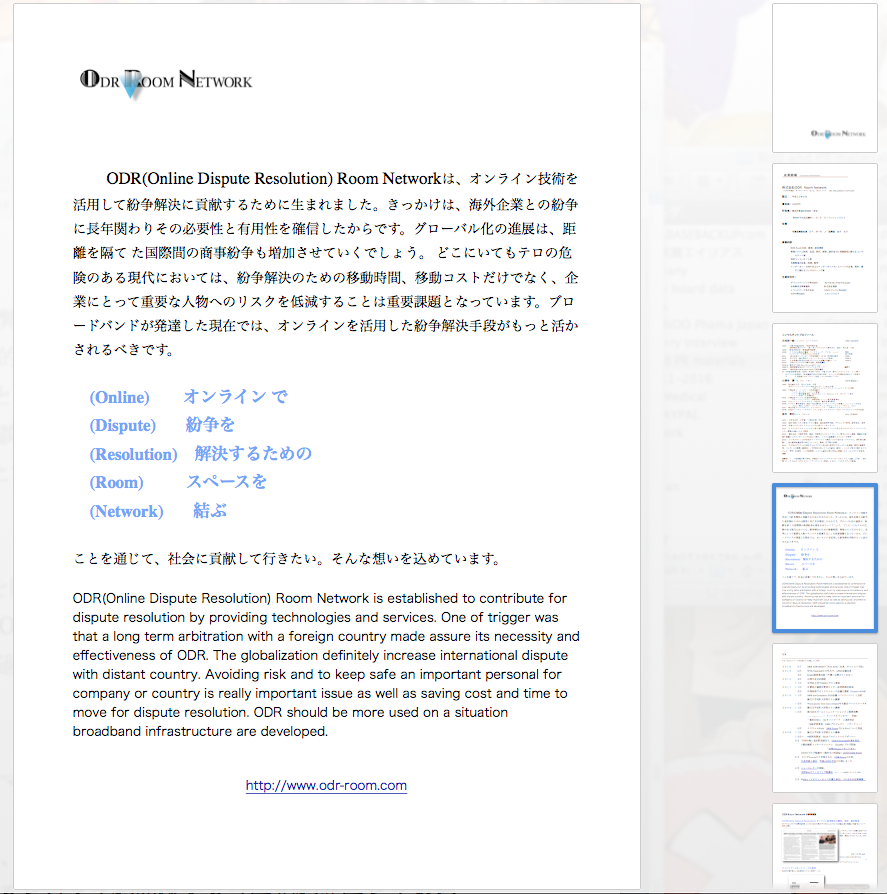Click the line starting "ODR(Online Dispute Resolution) Room Network is established"
The height and width of the screenshot is (894, 887).
[x=320, y=599]
